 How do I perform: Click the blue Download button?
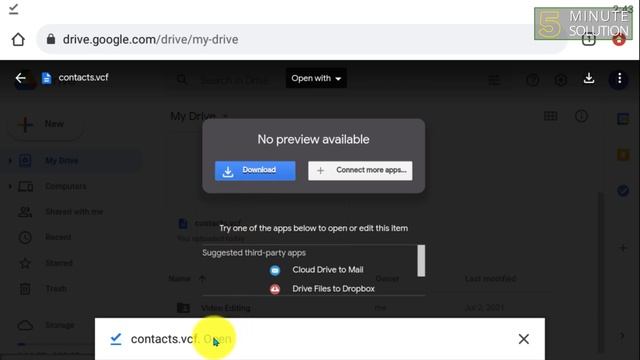pyautogui.click(x=255, y=171)
